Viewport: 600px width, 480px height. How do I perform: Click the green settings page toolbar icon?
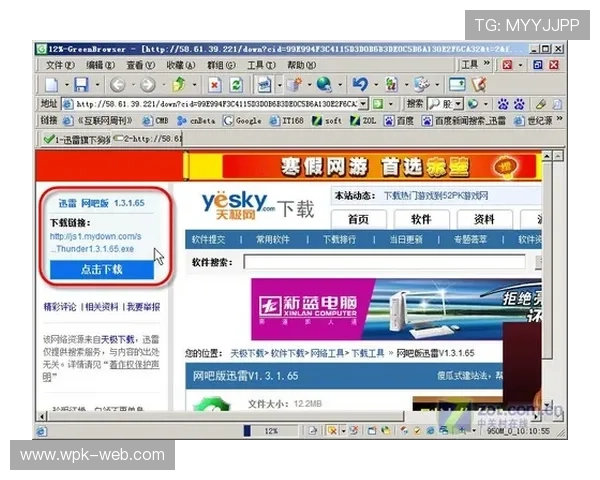(391, 85)
